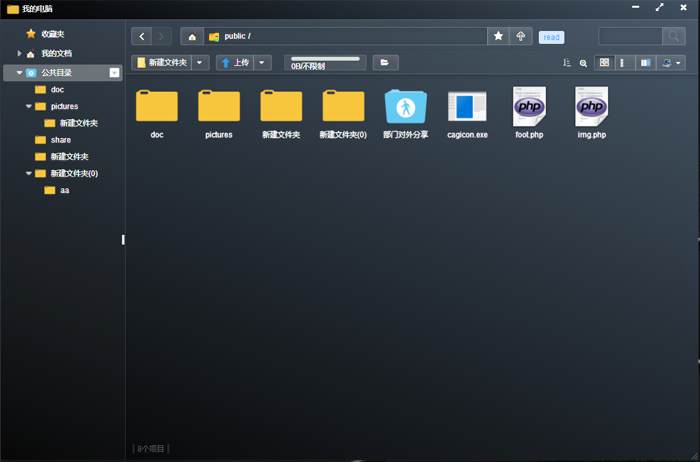Expand the 我的文档 tree node
Screen dimensions: 700x462
pos(19,53)
